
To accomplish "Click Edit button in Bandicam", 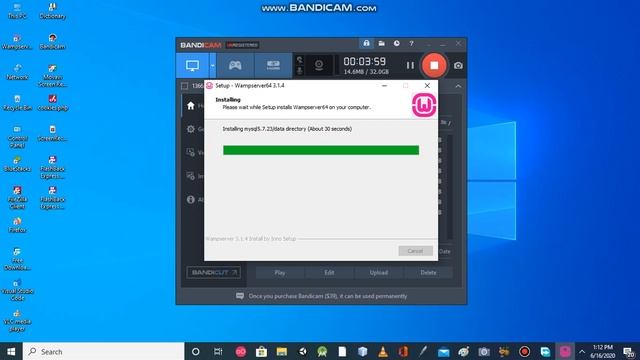I will pyautogui.click(x=329, y=273).
